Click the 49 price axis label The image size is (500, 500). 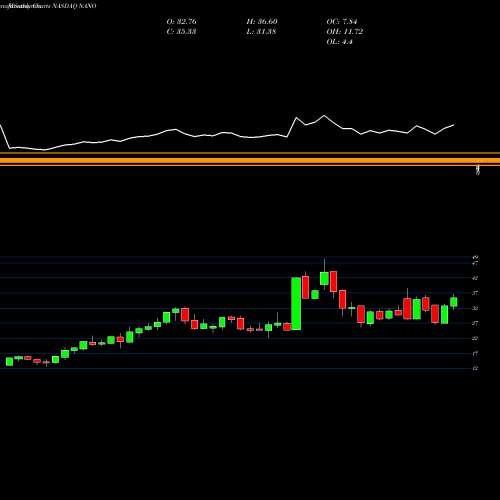(475, 257)
